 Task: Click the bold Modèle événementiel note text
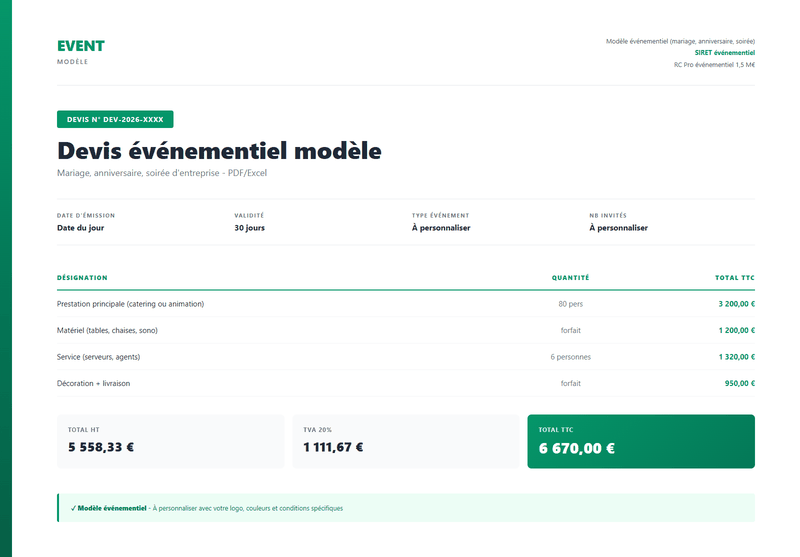112,509
